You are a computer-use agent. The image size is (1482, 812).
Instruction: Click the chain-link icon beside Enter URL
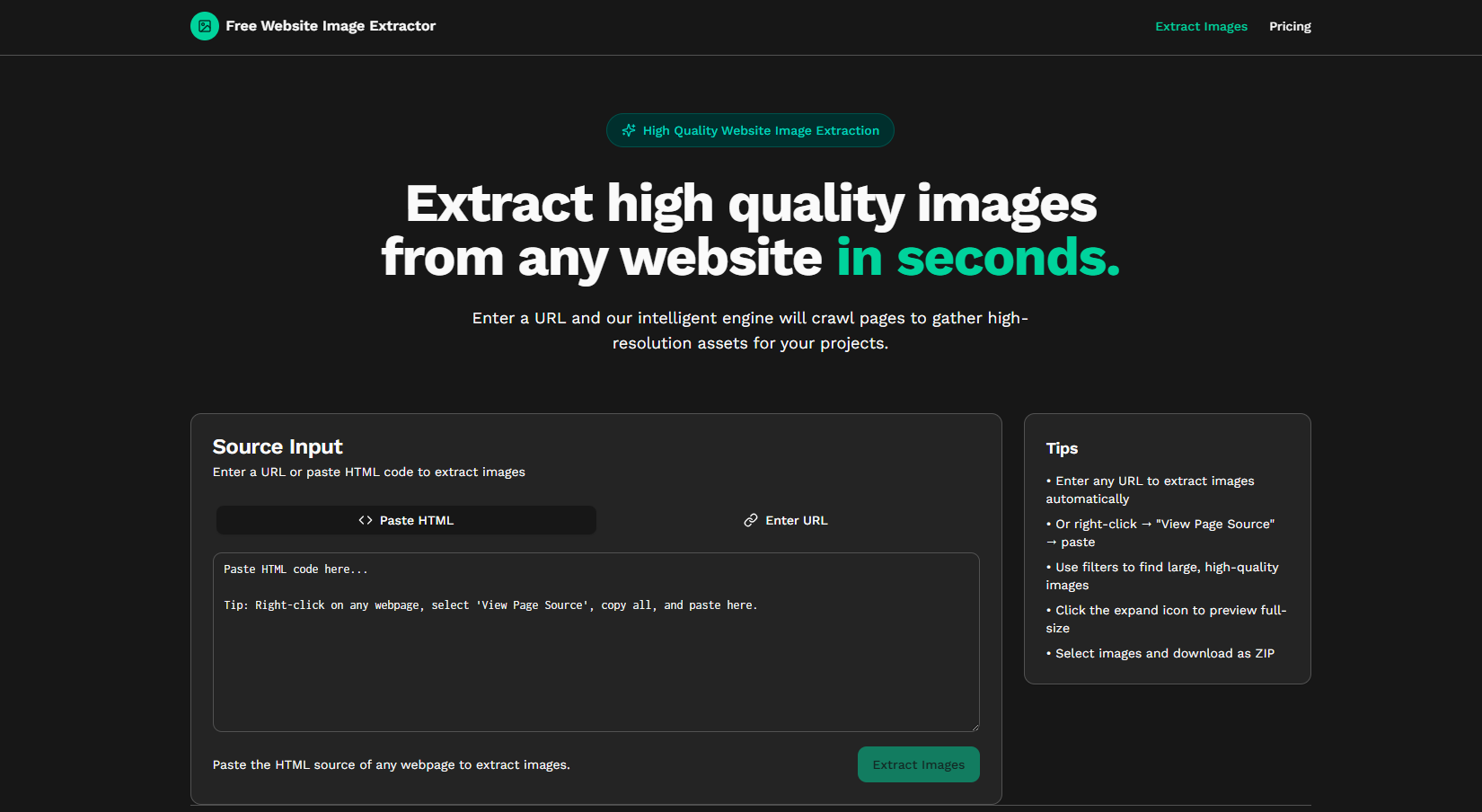click(750, 519)
